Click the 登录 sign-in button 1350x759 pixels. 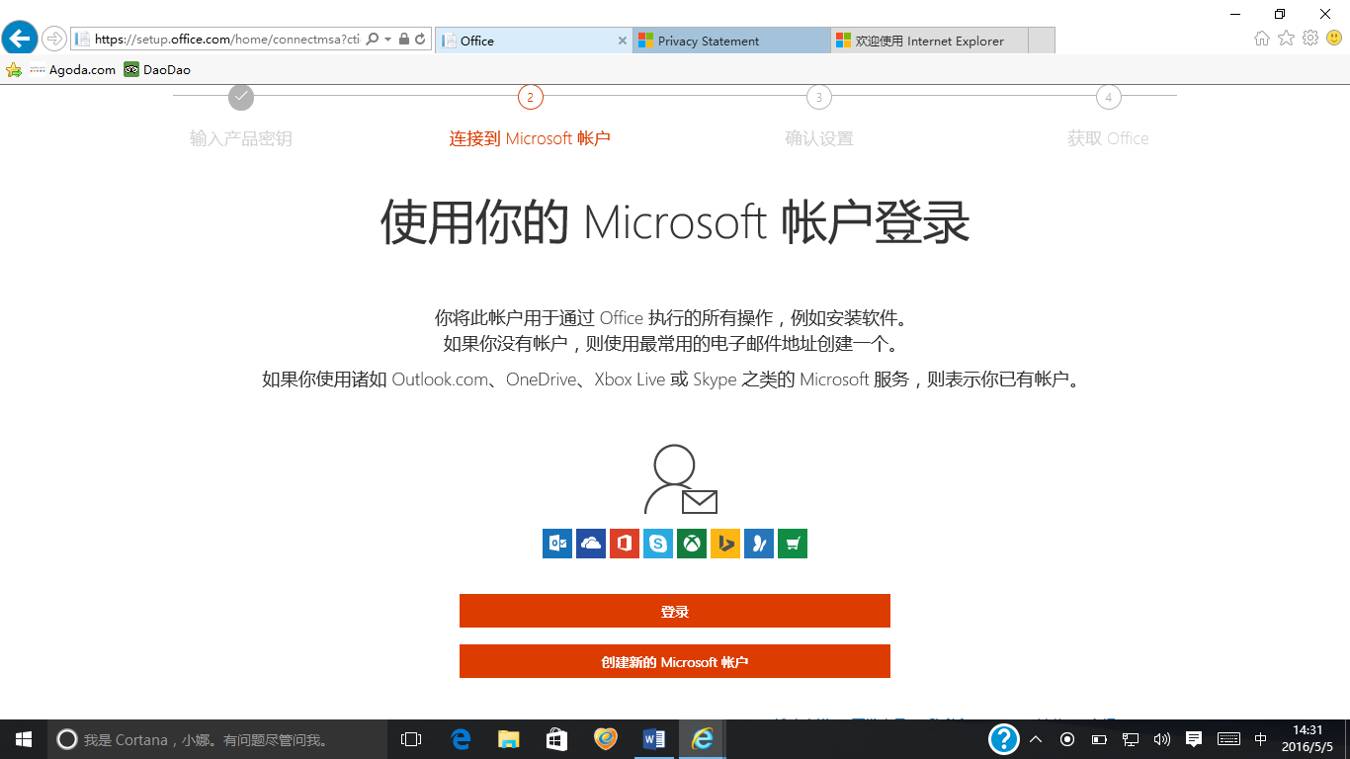click(x=674, y=610)
